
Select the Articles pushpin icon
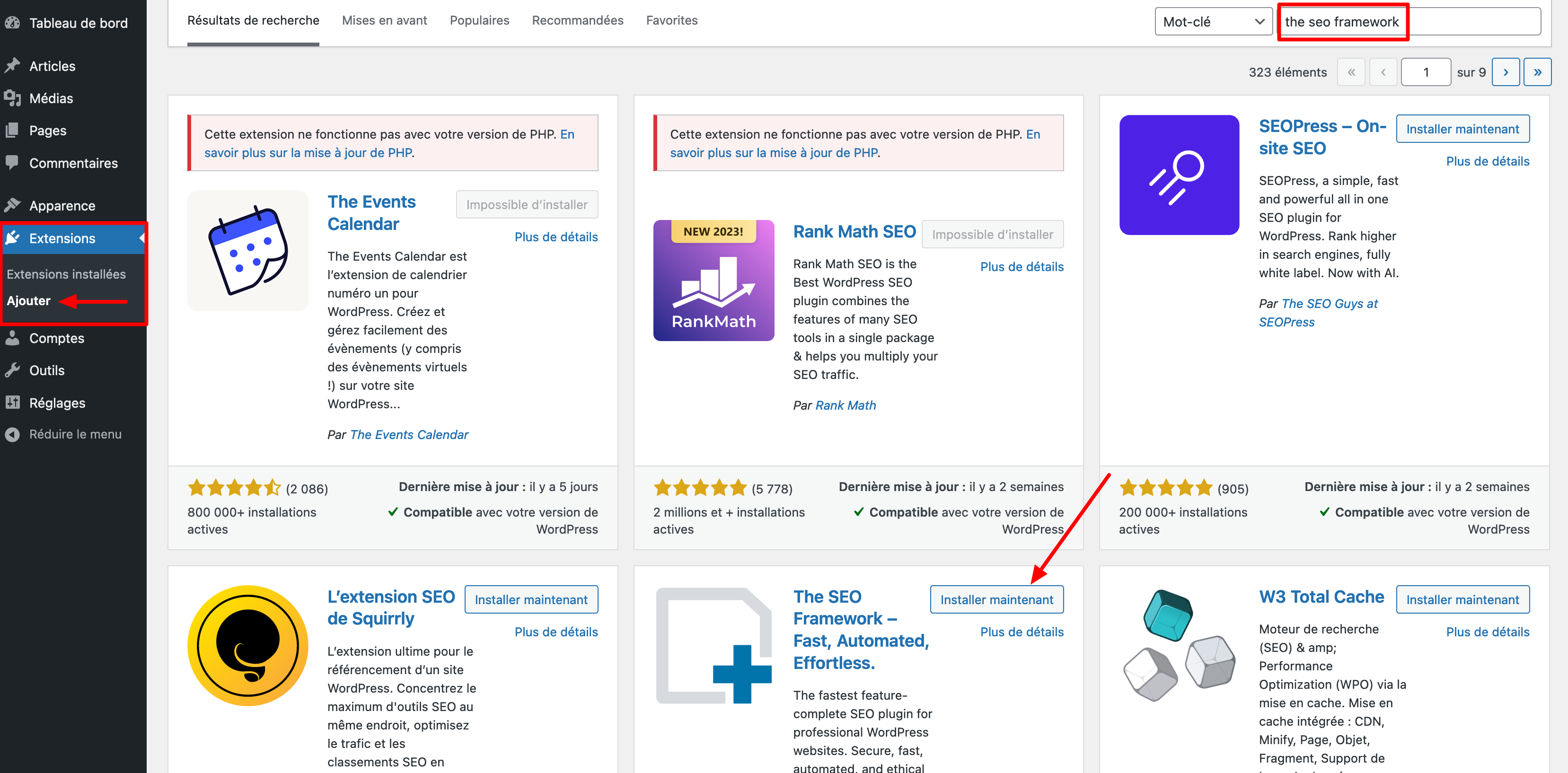(x=13, y=65)
